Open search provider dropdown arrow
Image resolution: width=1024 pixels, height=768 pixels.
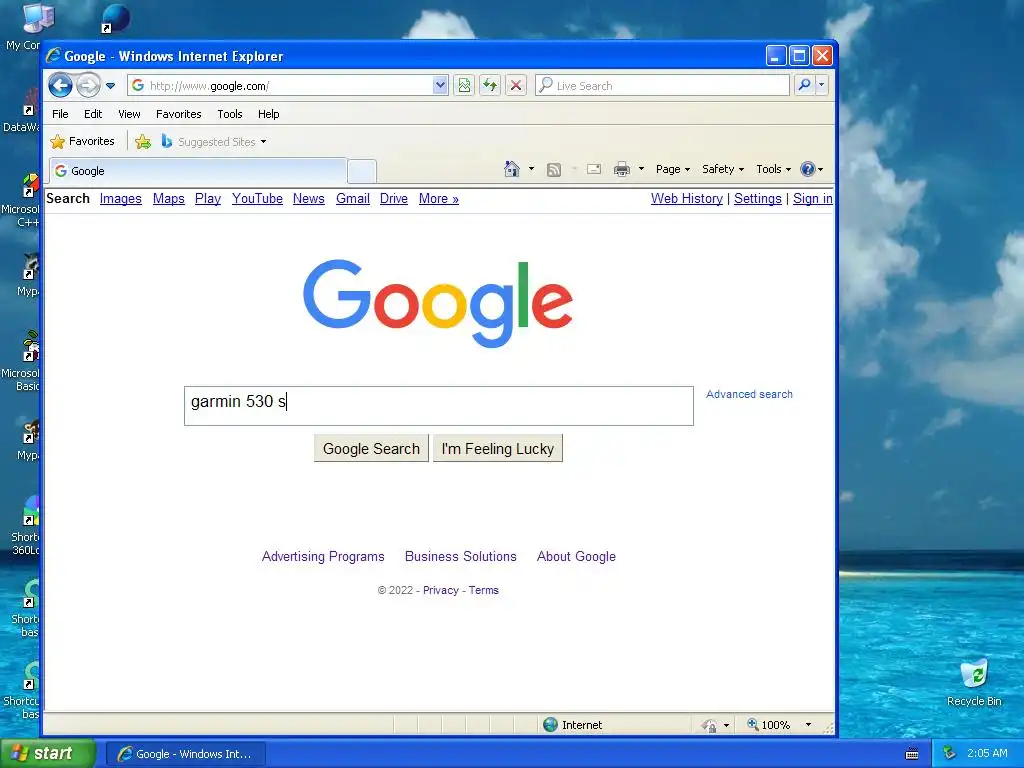point(822,85)
